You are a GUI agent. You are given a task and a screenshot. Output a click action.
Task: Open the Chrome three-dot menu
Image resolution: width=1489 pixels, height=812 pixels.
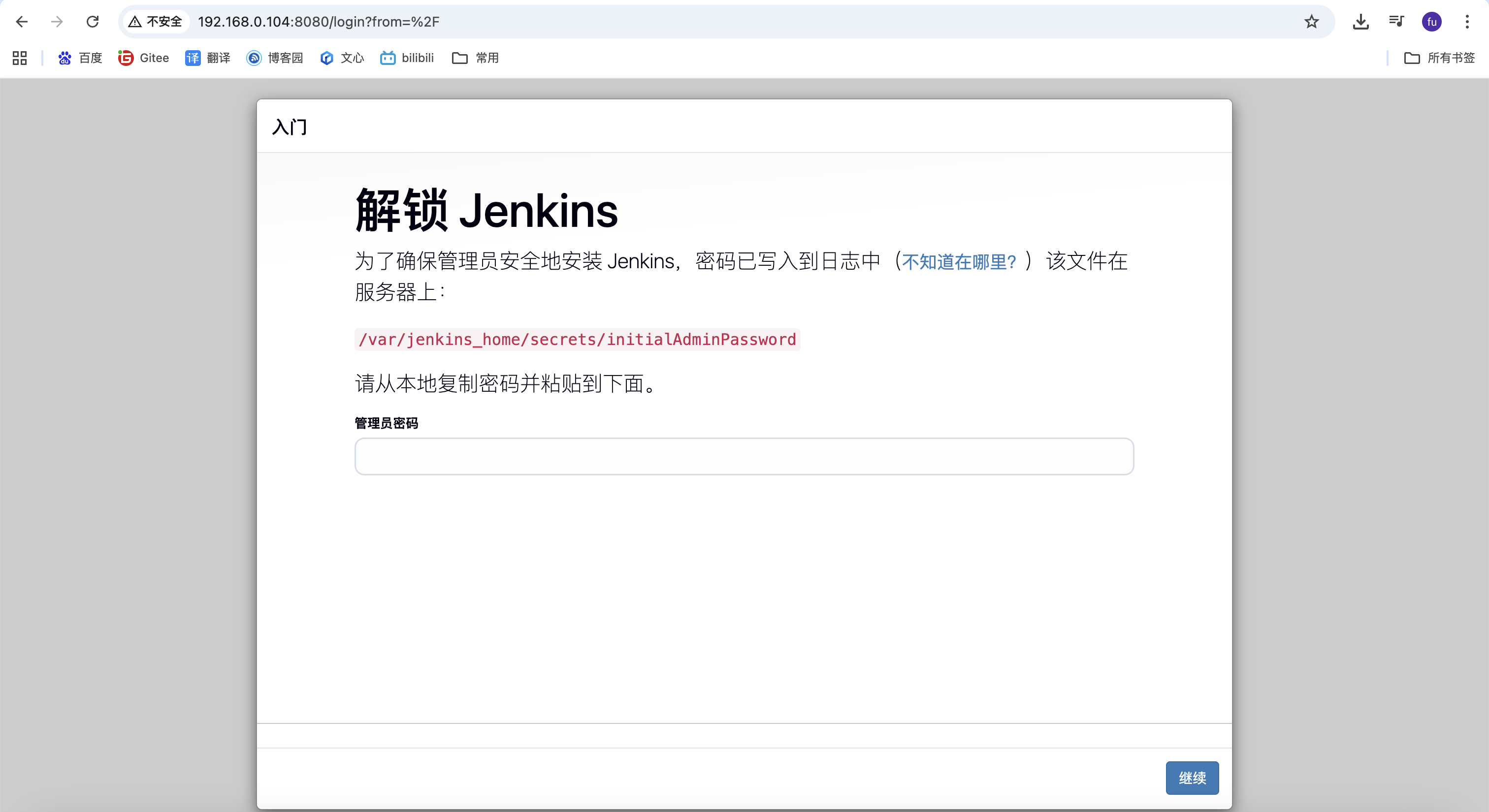coord(1467,22)
